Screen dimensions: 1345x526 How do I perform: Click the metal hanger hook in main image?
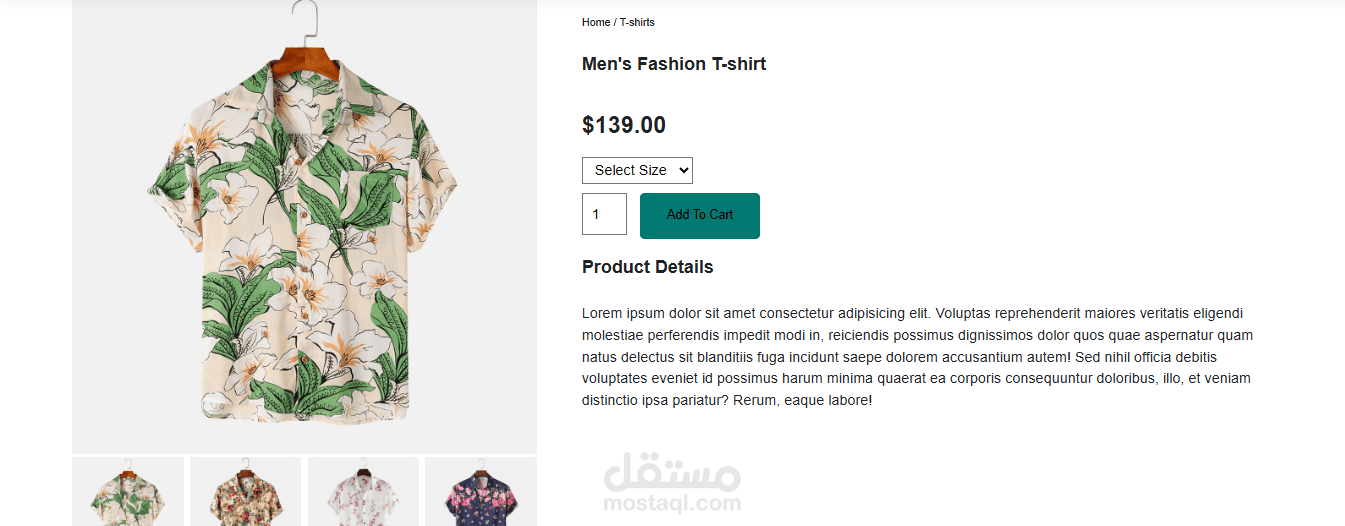pyautogui.click(x=305, y=20)
